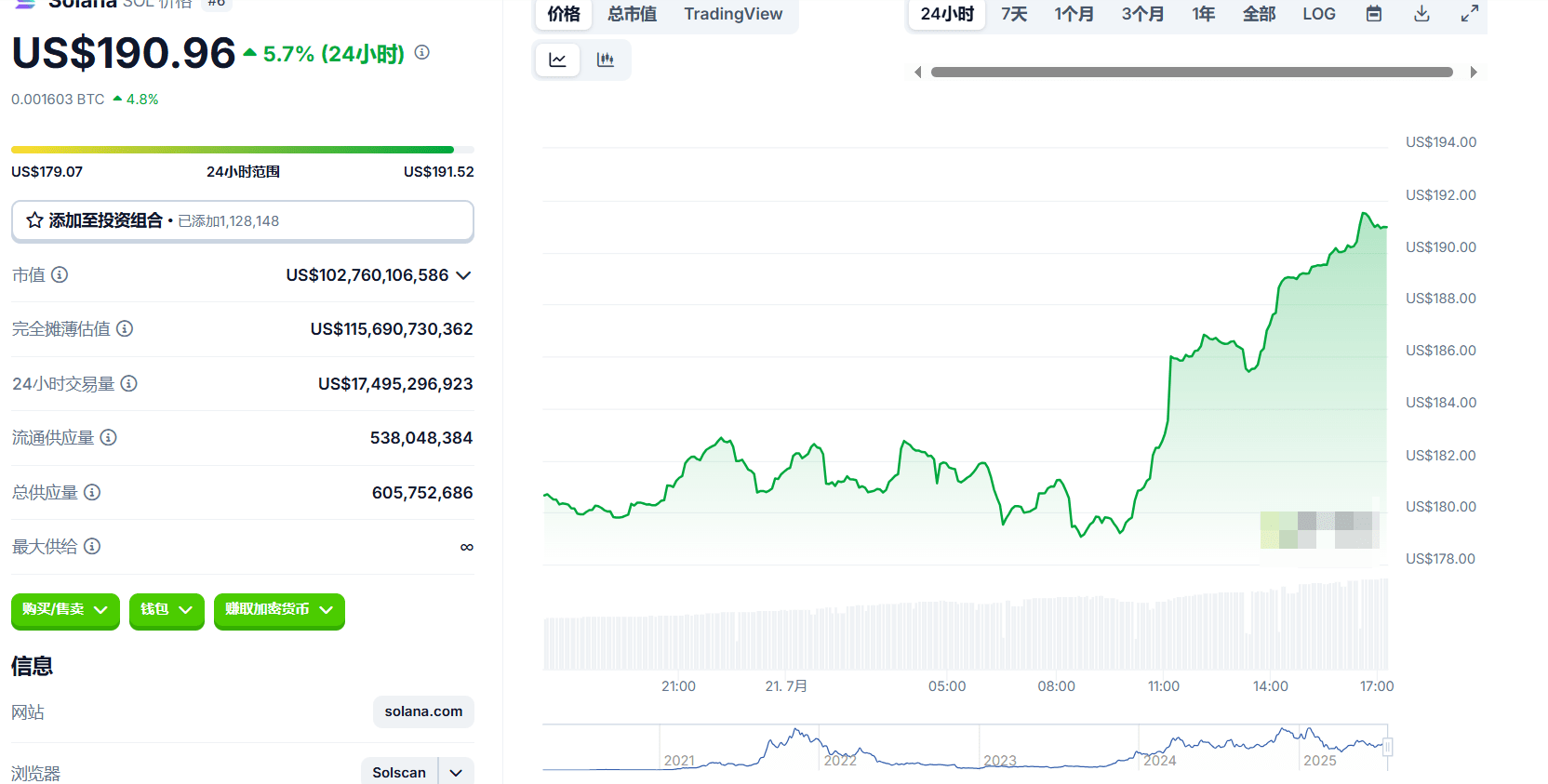Open the calendar date range picker
The image size is (1548, 784).
coord(1374,14)
